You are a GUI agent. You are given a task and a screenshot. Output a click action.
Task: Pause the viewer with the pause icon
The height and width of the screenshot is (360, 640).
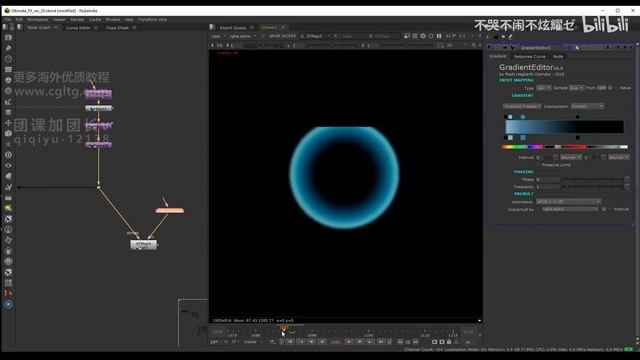(439, 36)
